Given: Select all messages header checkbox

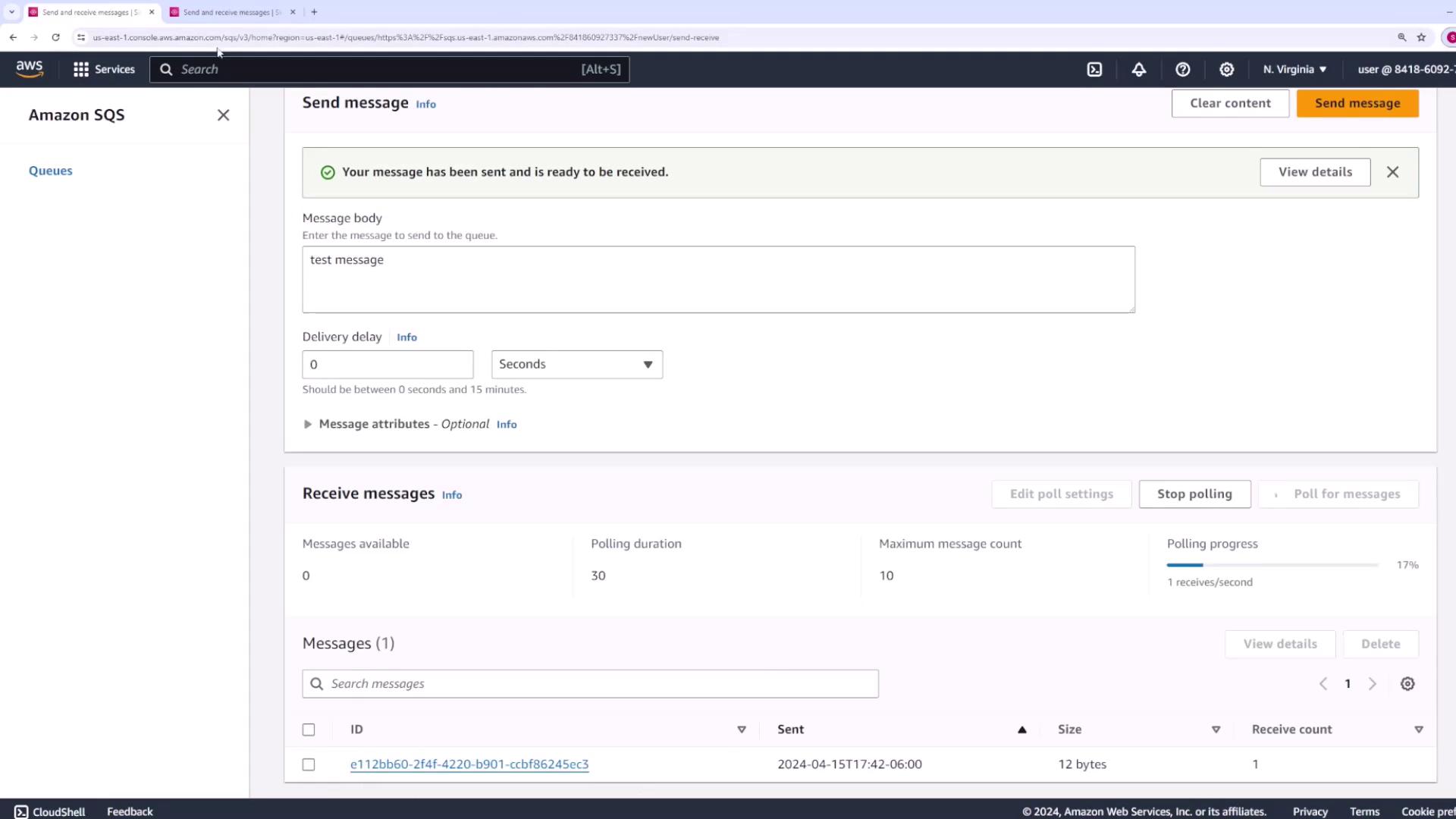Looking at the screenshot, I should (x=309, y=730).
